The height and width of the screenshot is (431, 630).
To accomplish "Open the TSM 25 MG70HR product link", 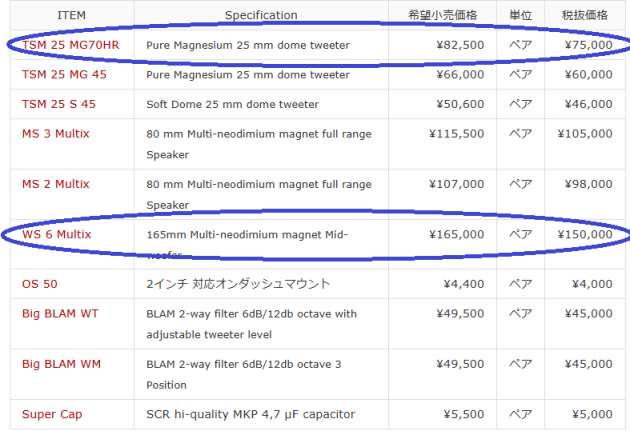I will coord(71,45).
